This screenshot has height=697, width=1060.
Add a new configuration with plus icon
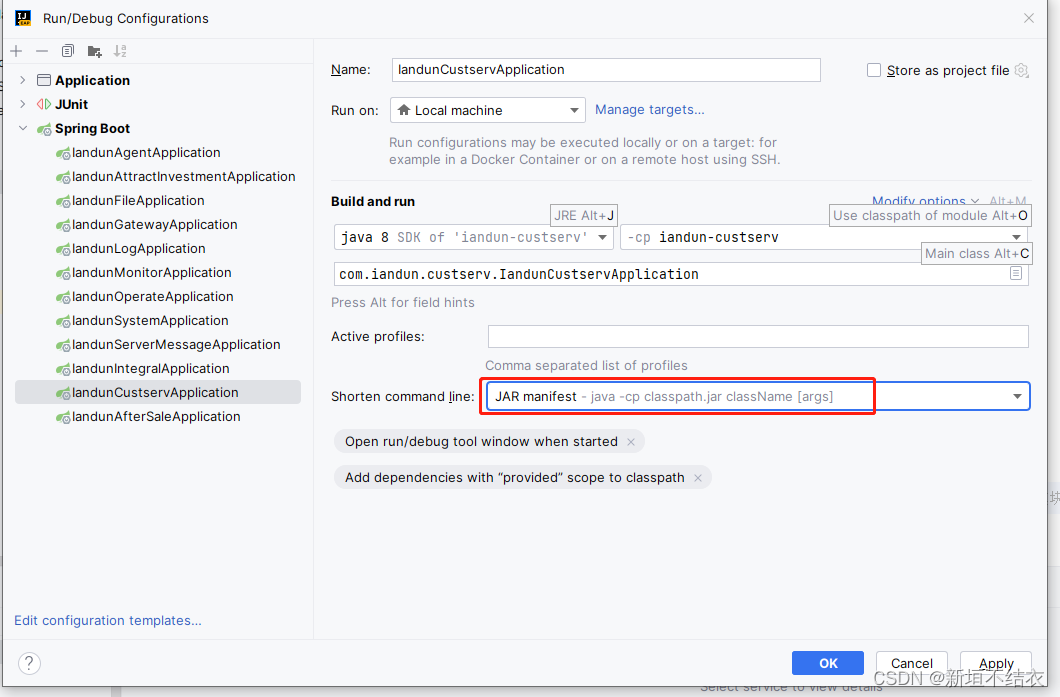[16, 51]
